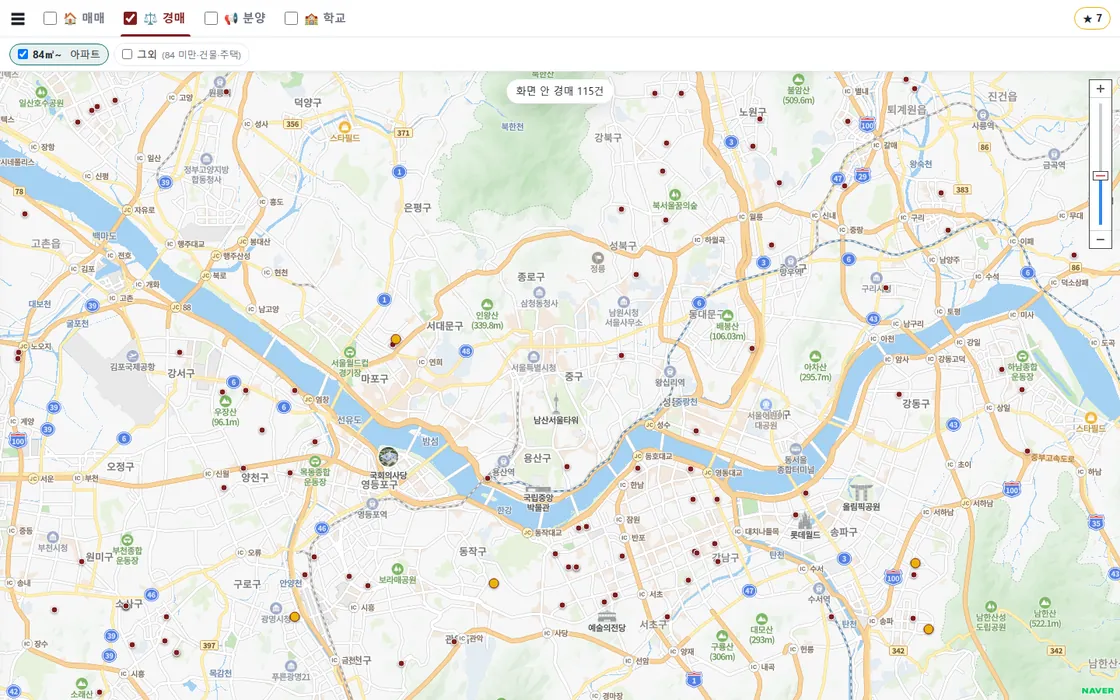Click the 동서울종합터미널 terminal icon
Viewport: 1120px width, 700px height.
794,449
